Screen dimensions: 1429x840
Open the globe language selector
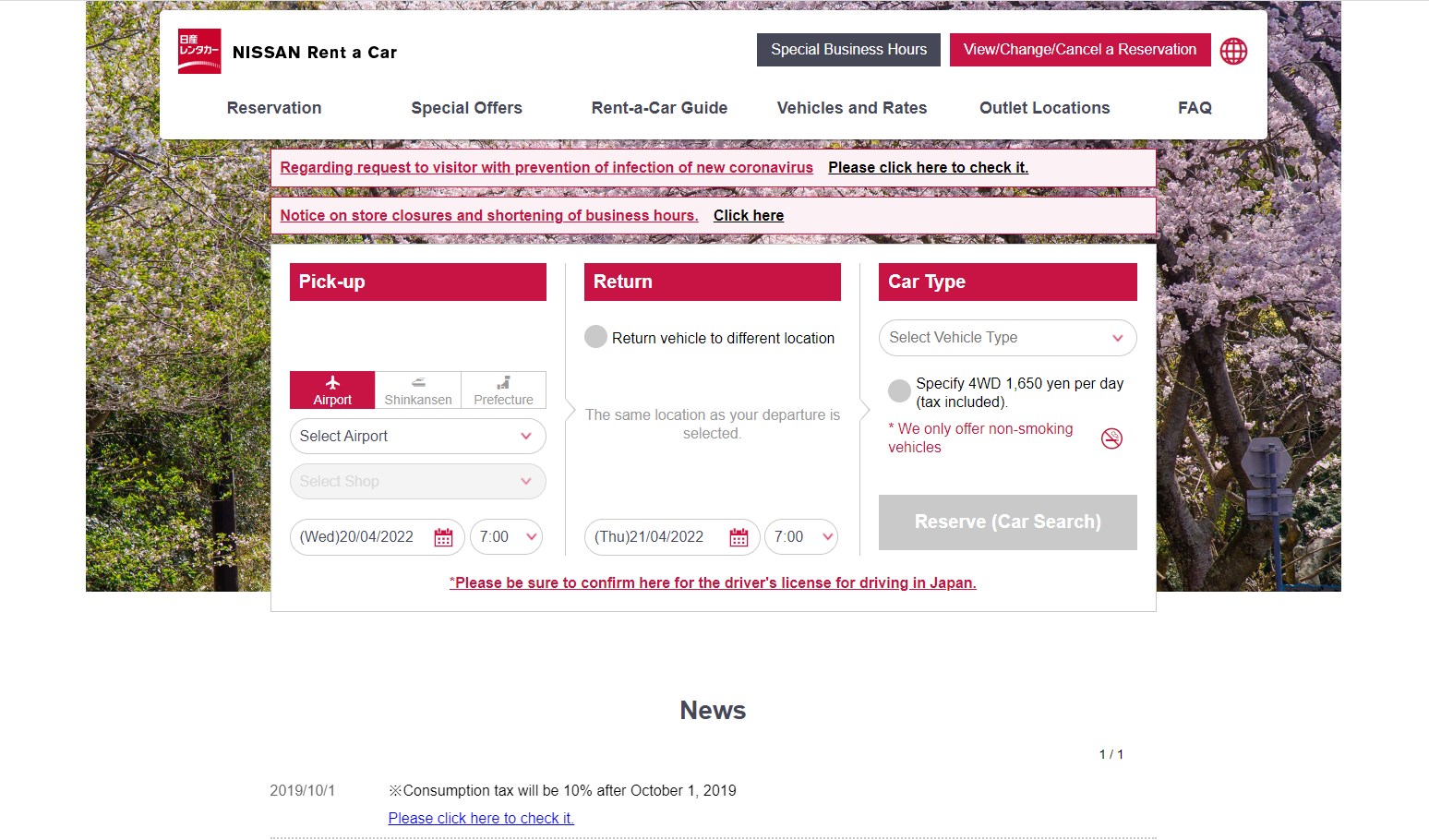1233,51
